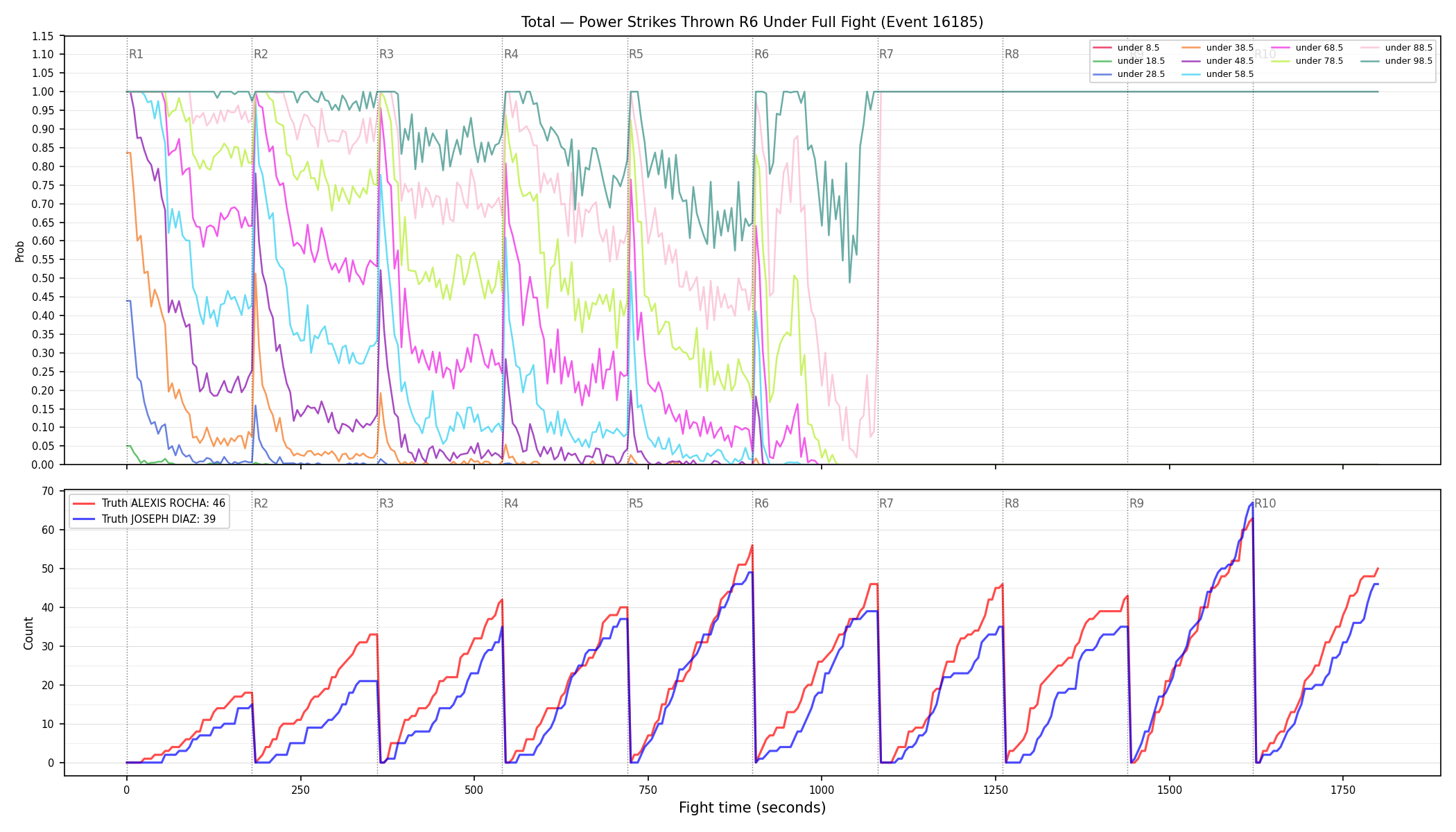The image size is (1456, 832).
Task: Click the cyan line sample beside 'under 58.5'
Action: coord(1191,74)
